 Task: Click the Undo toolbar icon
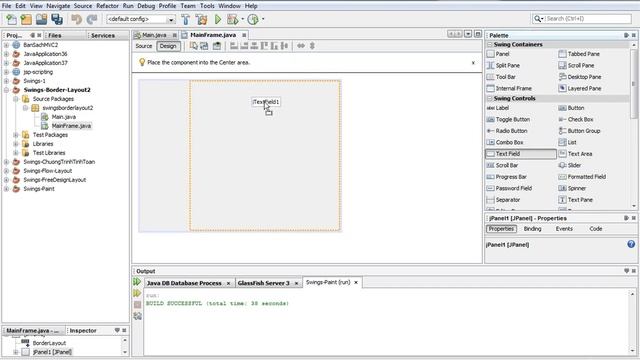tap(76, 19)
